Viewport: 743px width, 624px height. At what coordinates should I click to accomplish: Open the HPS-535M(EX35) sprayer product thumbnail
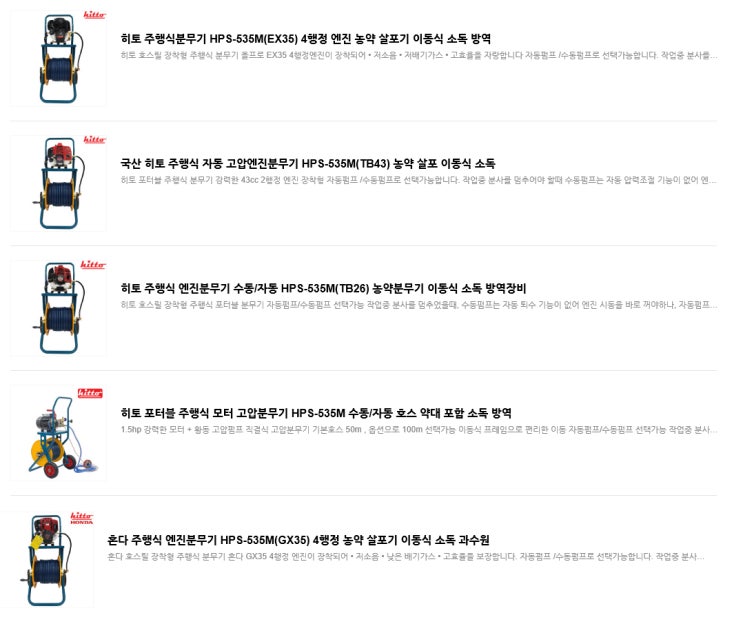click(x=58, y=58)
